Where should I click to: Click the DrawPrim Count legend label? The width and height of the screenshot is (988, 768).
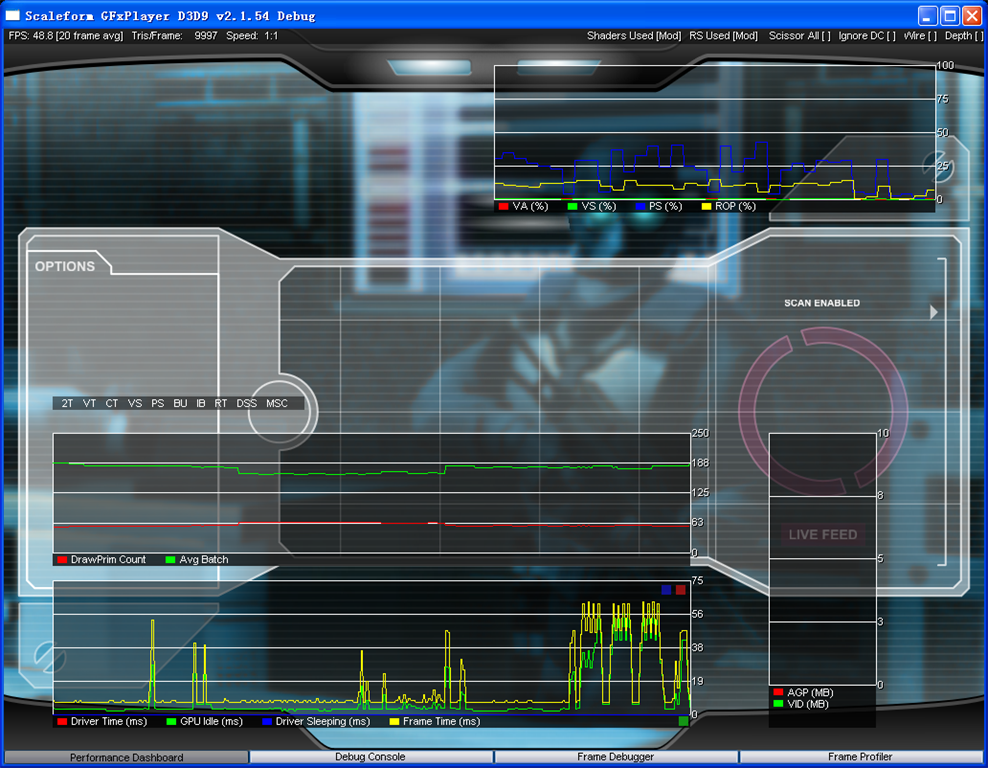(x=108, y=559)
